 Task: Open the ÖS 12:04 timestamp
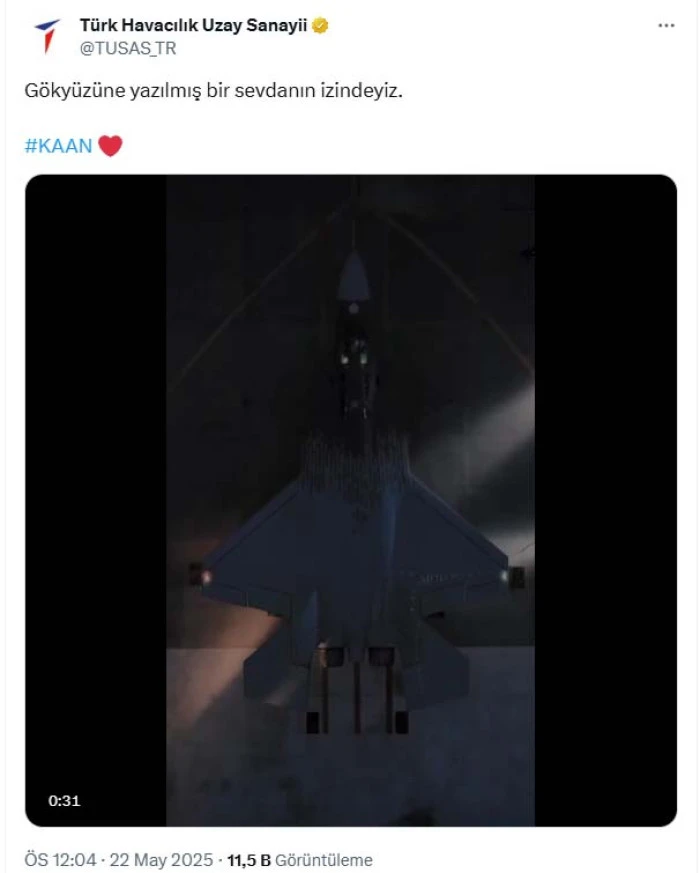tap(60, 860)
